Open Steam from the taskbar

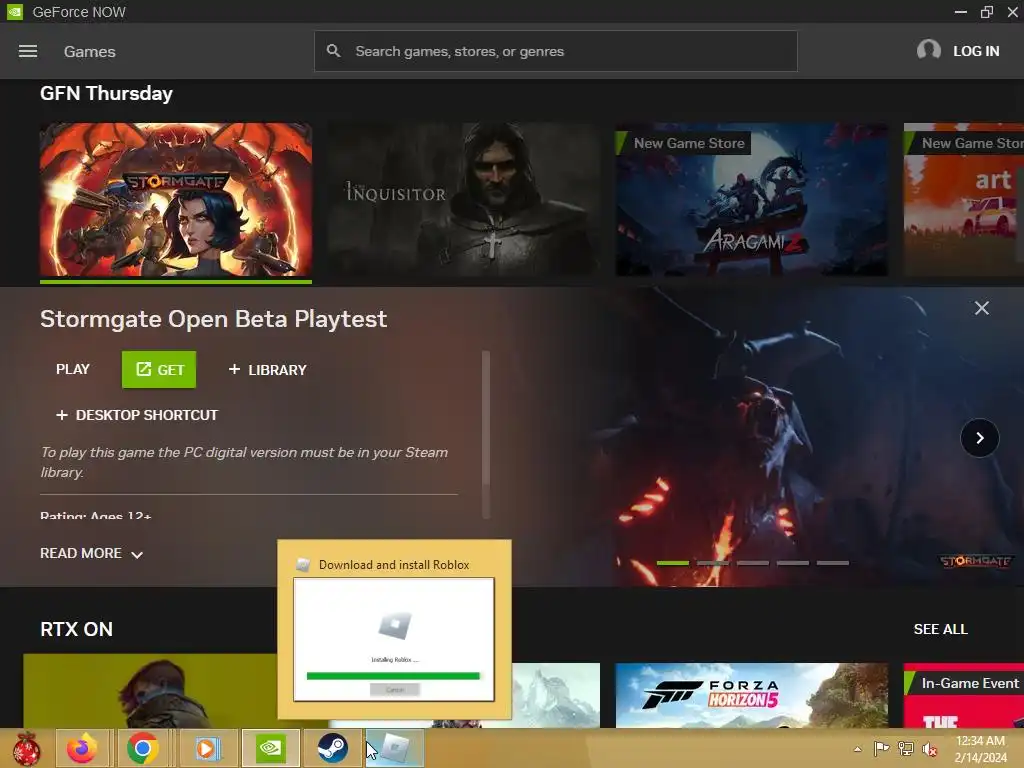(x=332, y=748)
